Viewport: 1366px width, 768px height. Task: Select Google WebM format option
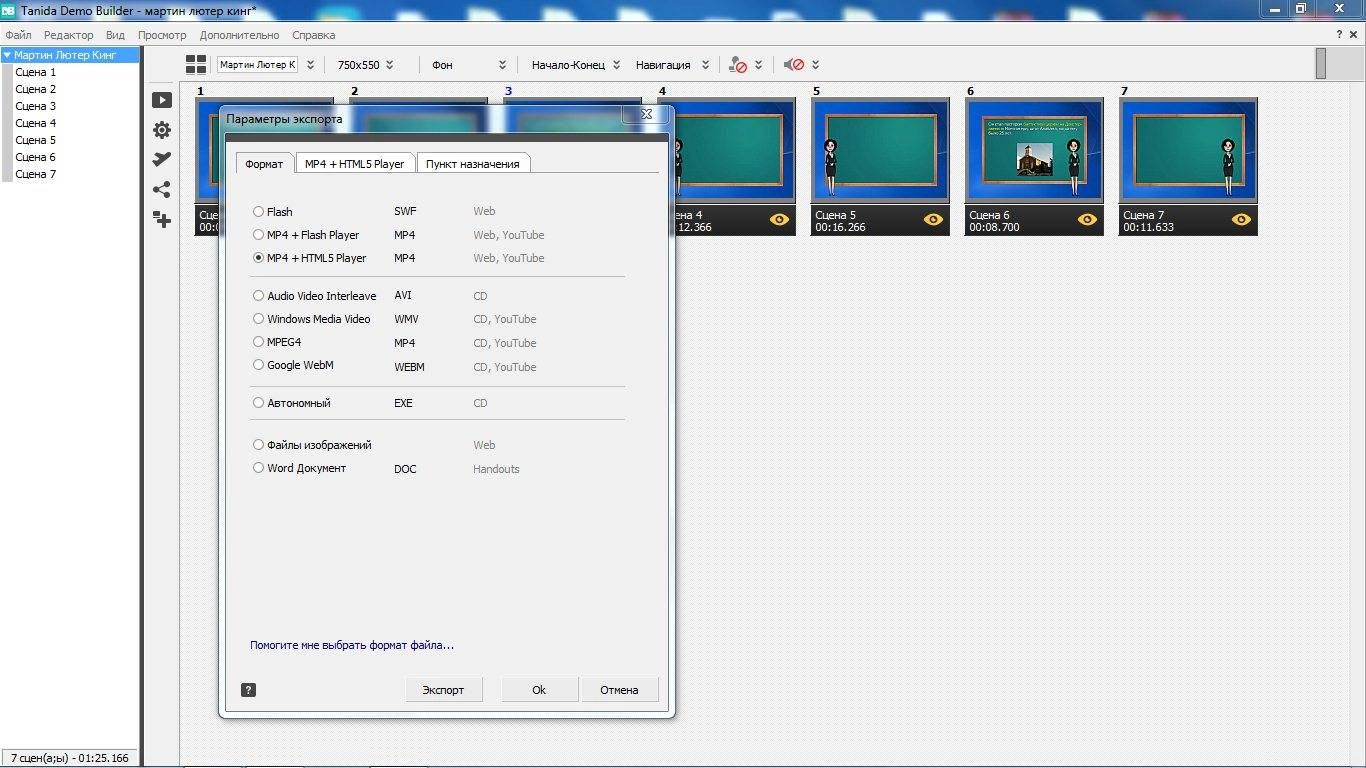[259, 365]
